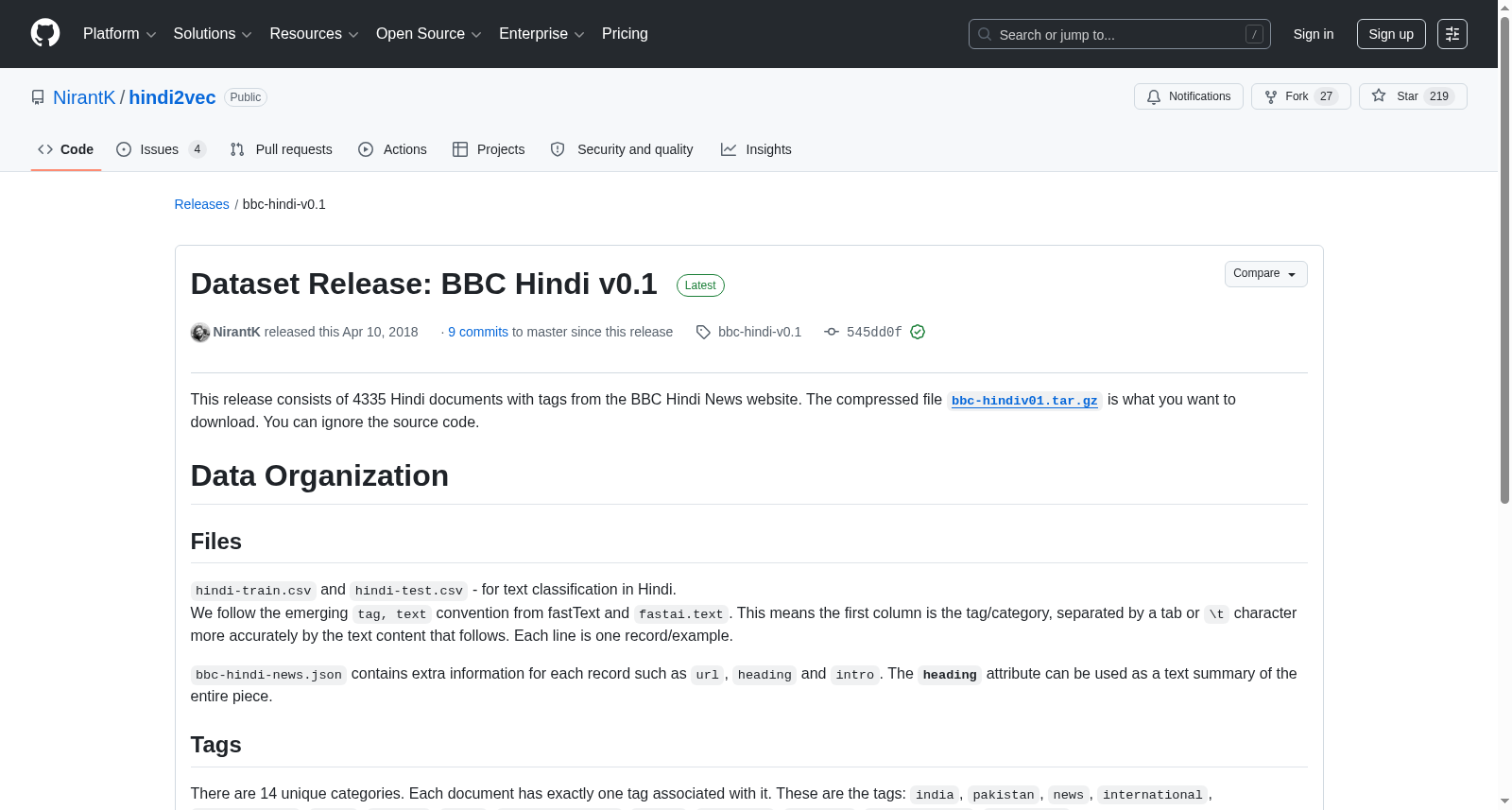Open the Insights tab

tap(756, 149)
